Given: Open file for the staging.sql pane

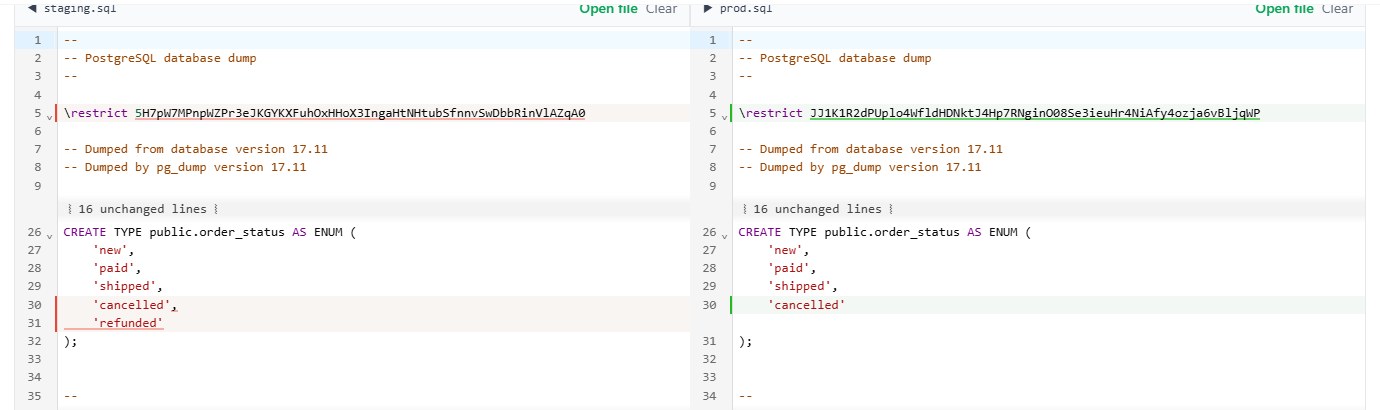Looking at the screenshot, I should click(608, 8).
